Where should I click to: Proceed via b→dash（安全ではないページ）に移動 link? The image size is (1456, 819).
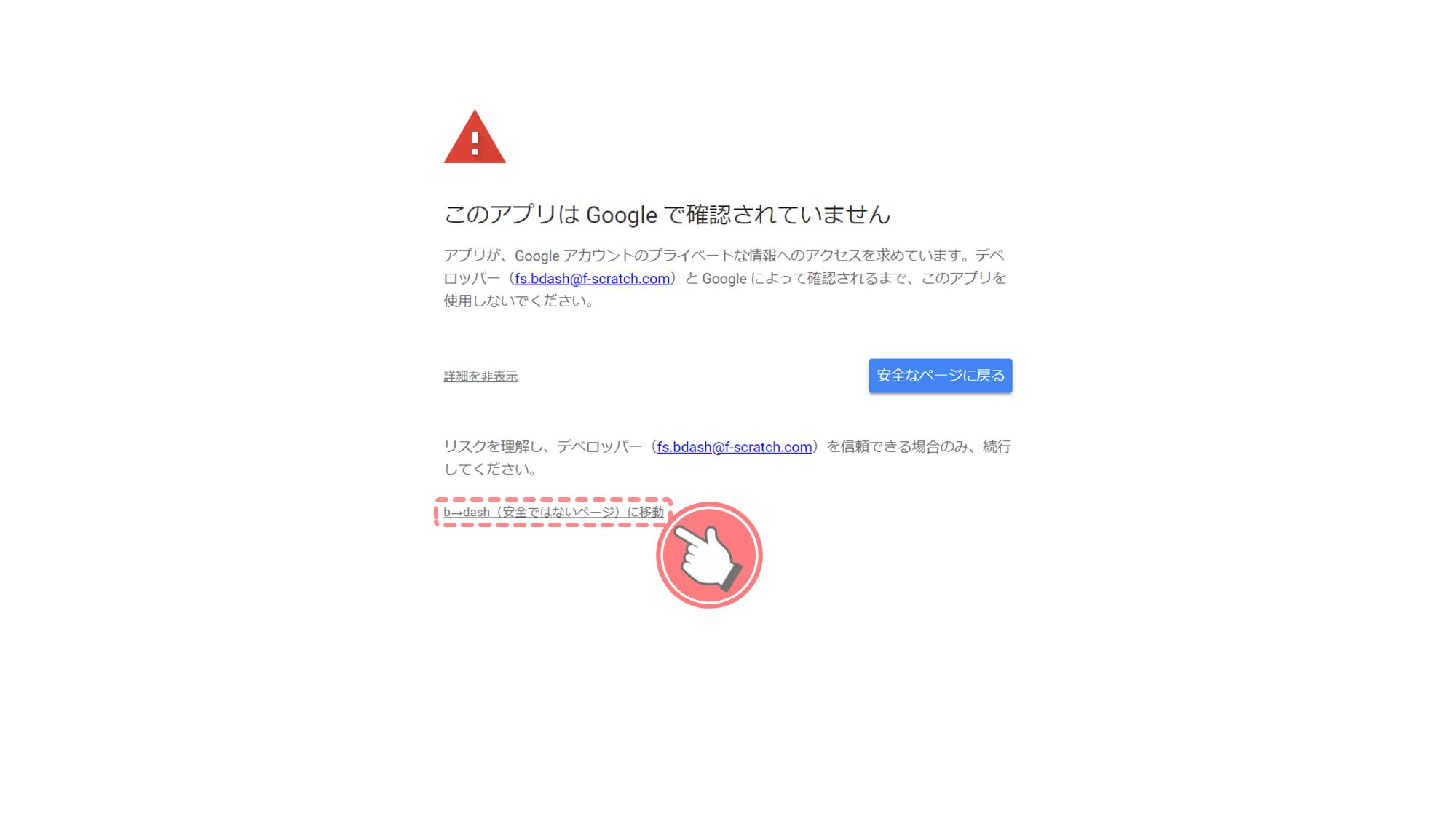pyautogui.click(x=553, y=512)
